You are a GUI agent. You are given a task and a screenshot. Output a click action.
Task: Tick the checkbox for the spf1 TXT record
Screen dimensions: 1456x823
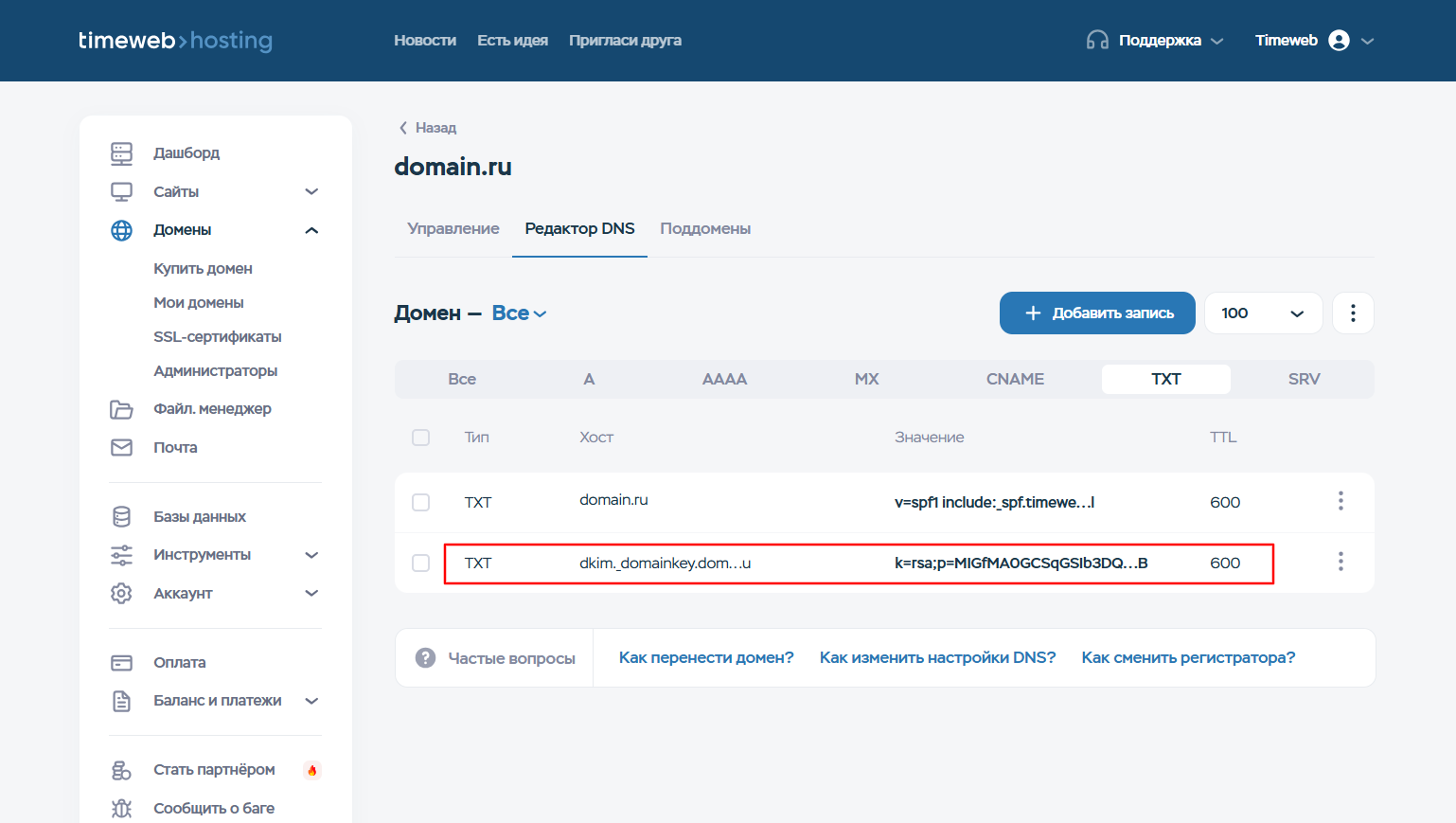point(421,503)
